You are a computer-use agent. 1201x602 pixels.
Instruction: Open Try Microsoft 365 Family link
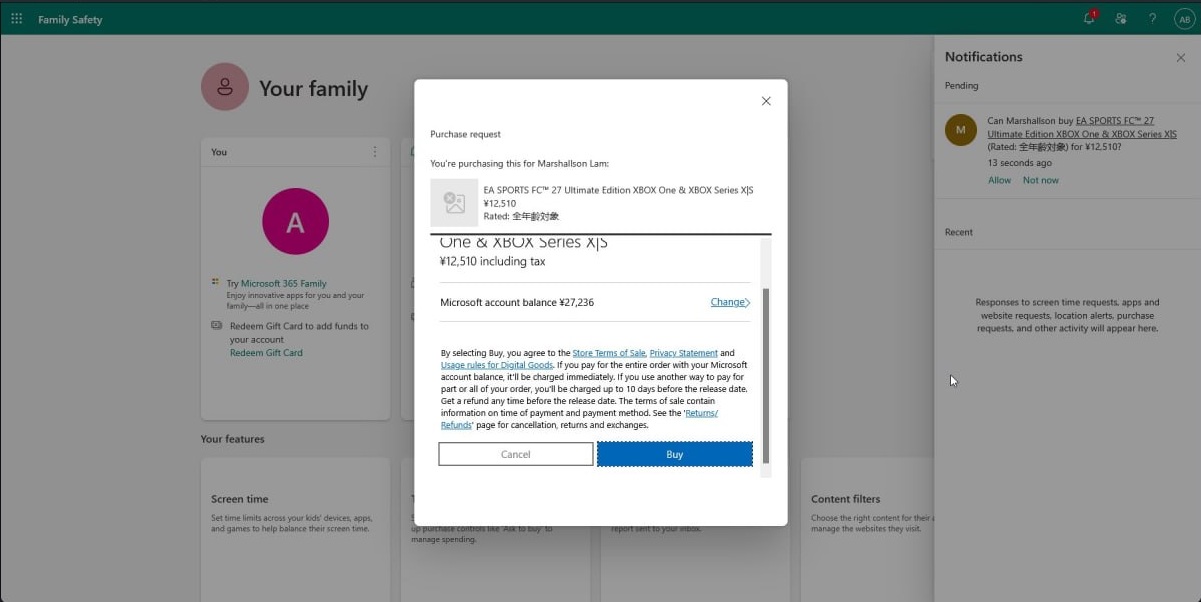pos(276,283)
